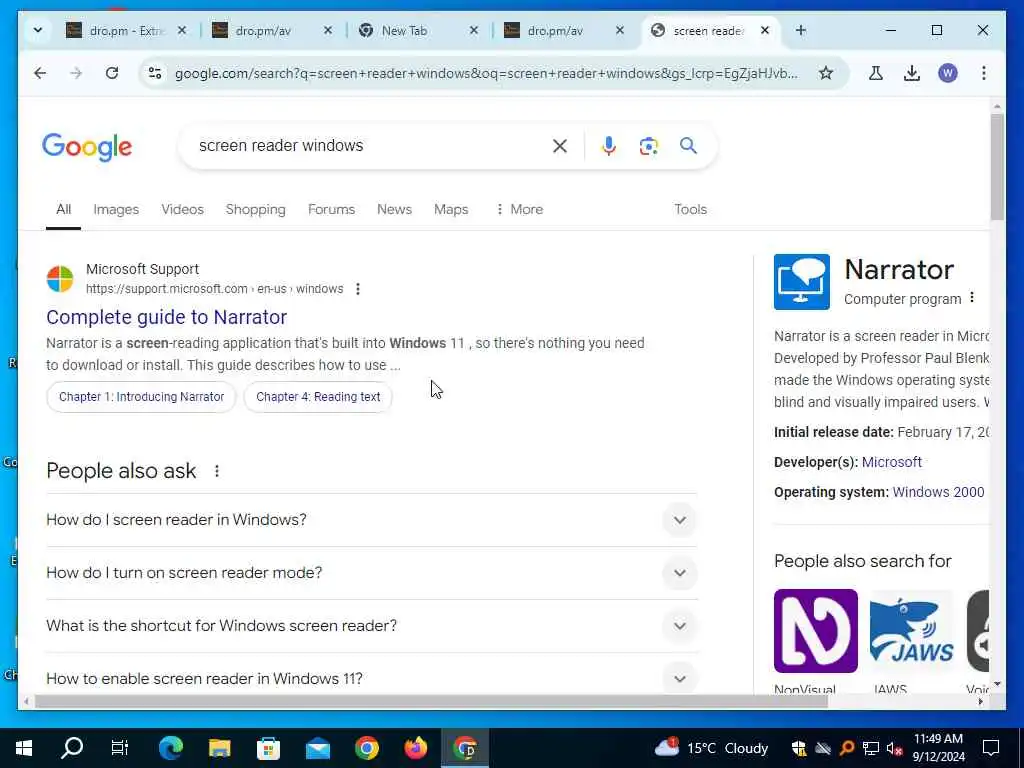Open the taskbar clock and date

pyautogui.click(x=938, y=748)
